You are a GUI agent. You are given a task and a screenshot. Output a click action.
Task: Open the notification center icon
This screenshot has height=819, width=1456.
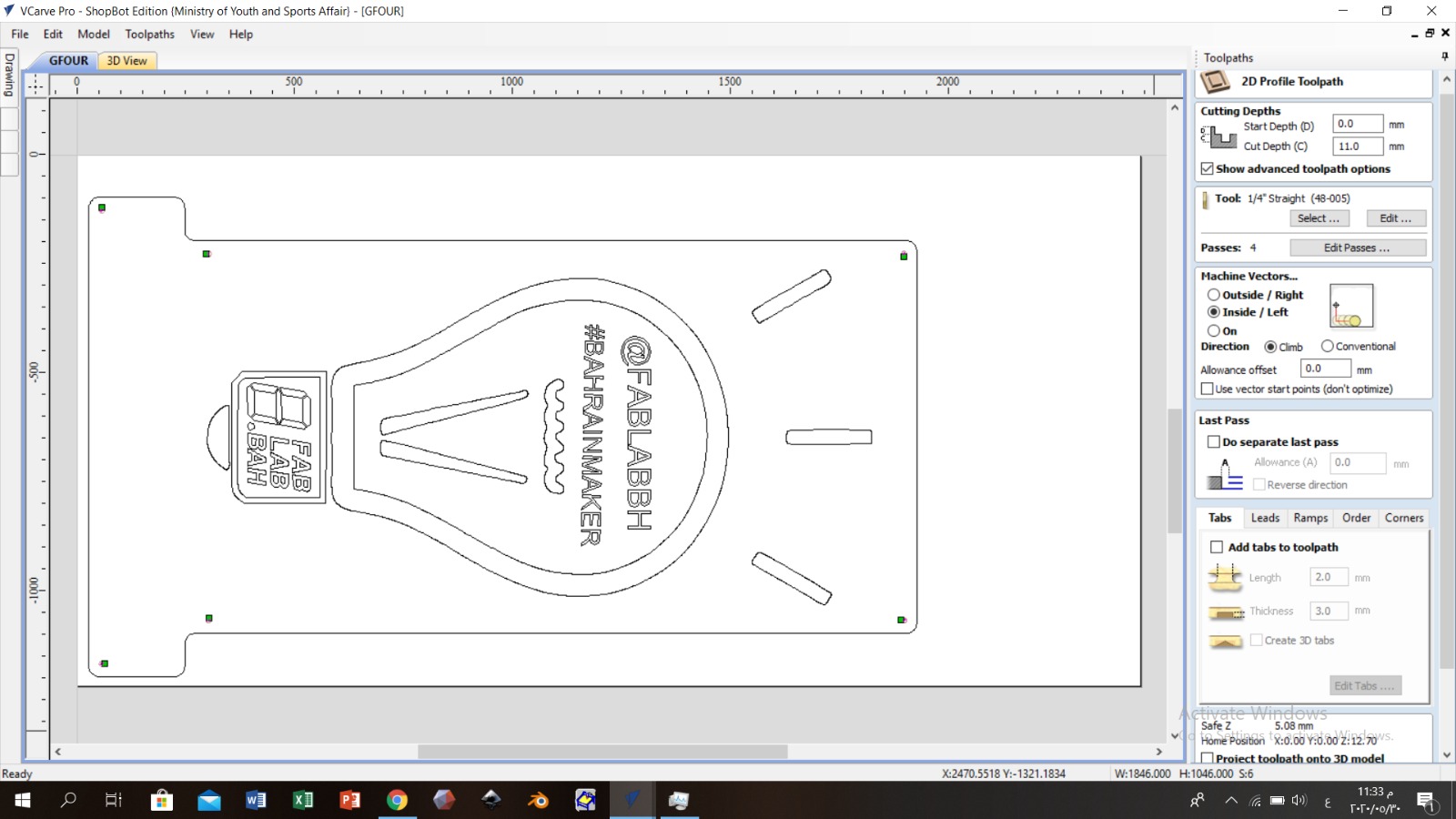click(1426, 801)
